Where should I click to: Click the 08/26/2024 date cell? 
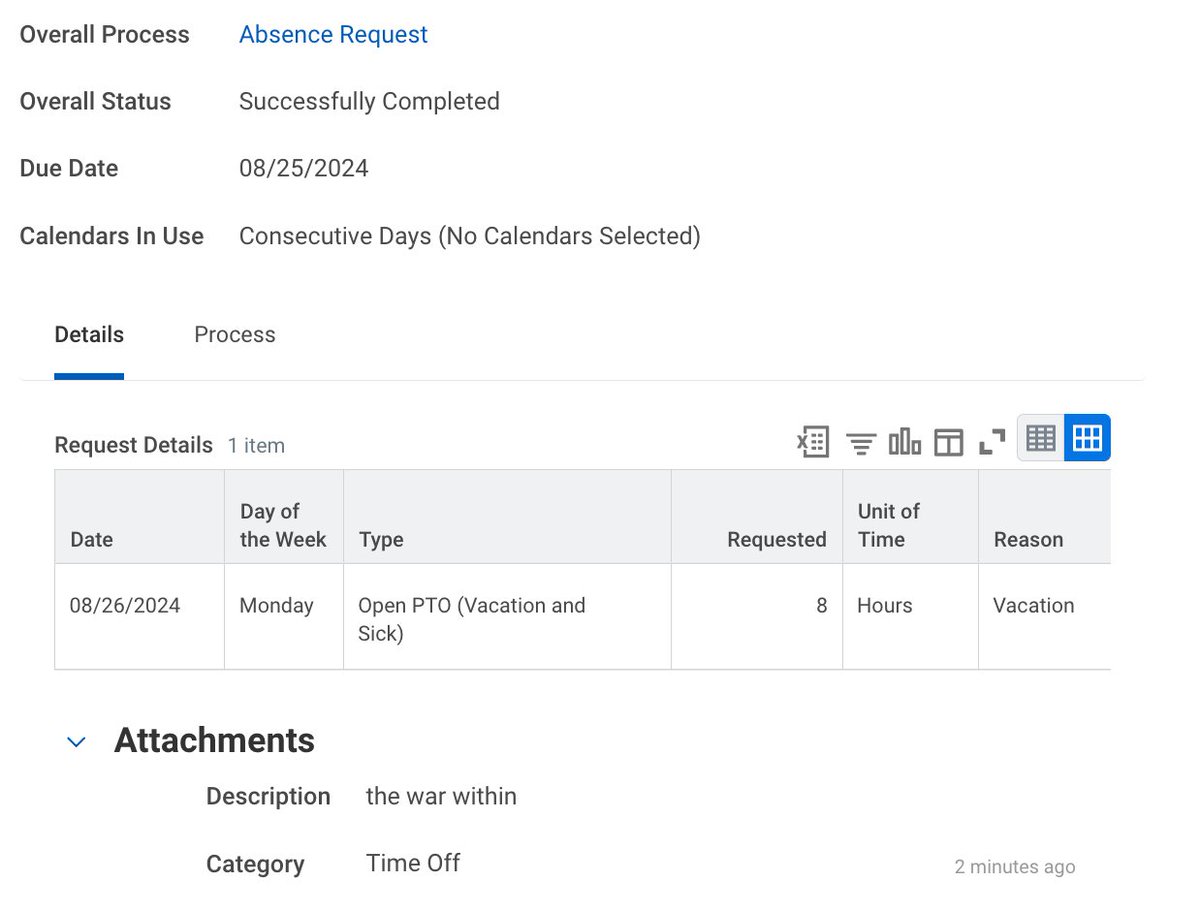coord(139,616)
